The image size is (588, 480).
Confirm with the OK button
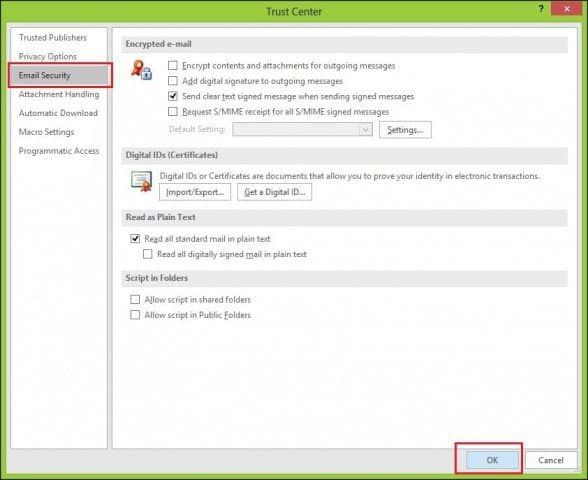pyautogui.click(x=492, y=460)
